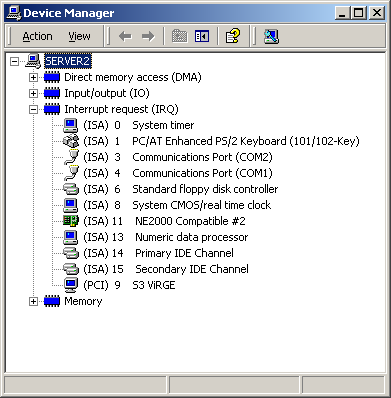
Task: Select S3 ViRGE entry text
Action: [154, 285]
